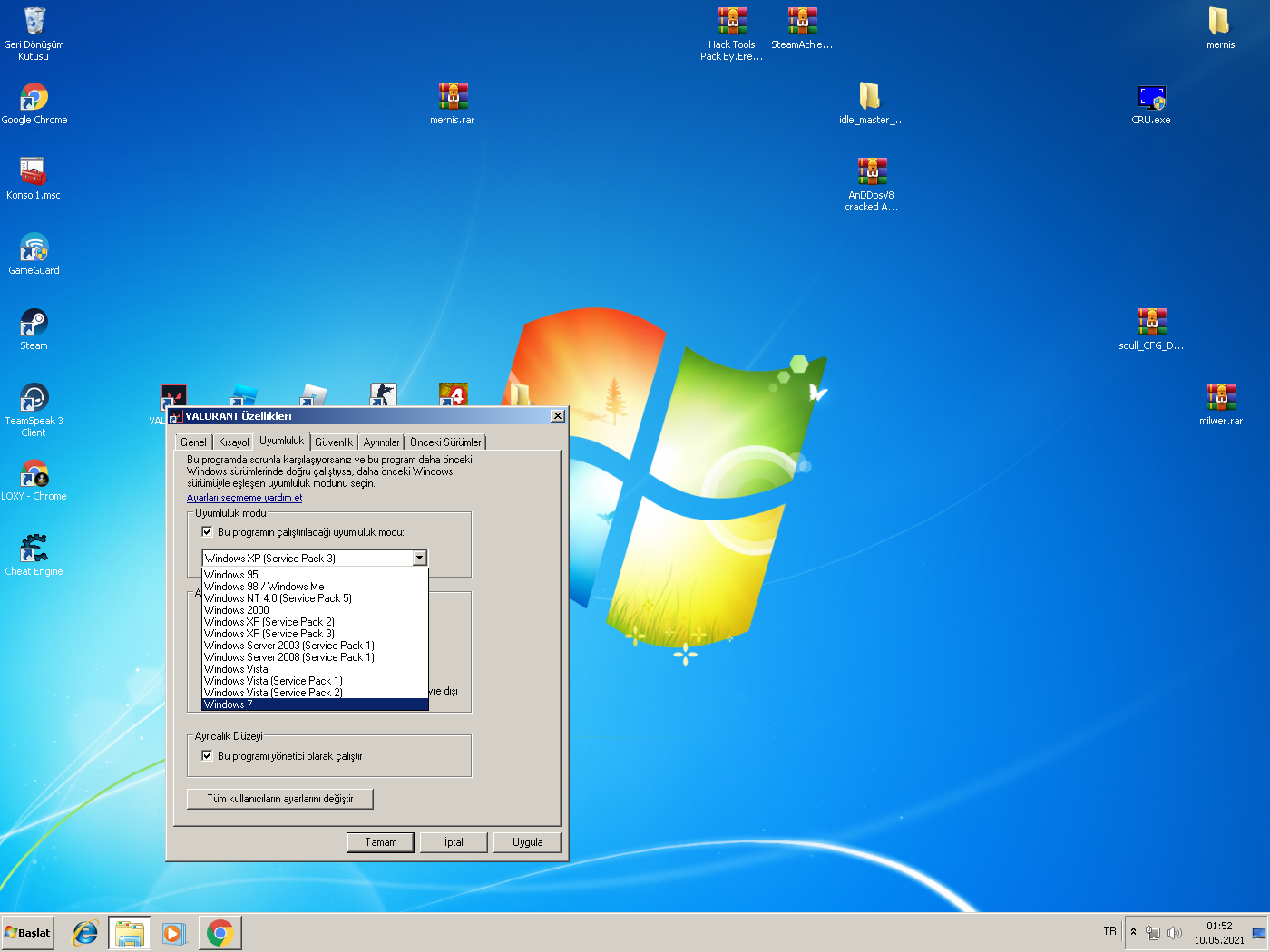Choose Windows 95 from the dropdown list
Screen dimensions: 1270x952
314,575
